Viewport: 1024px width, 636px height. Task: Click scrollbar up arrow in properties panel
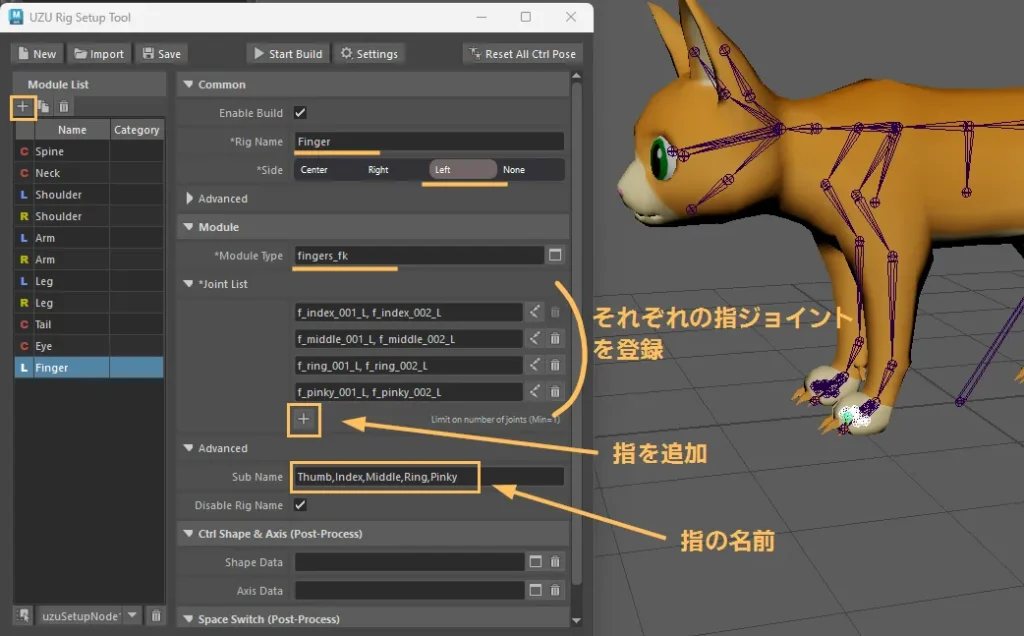(576, 76)
